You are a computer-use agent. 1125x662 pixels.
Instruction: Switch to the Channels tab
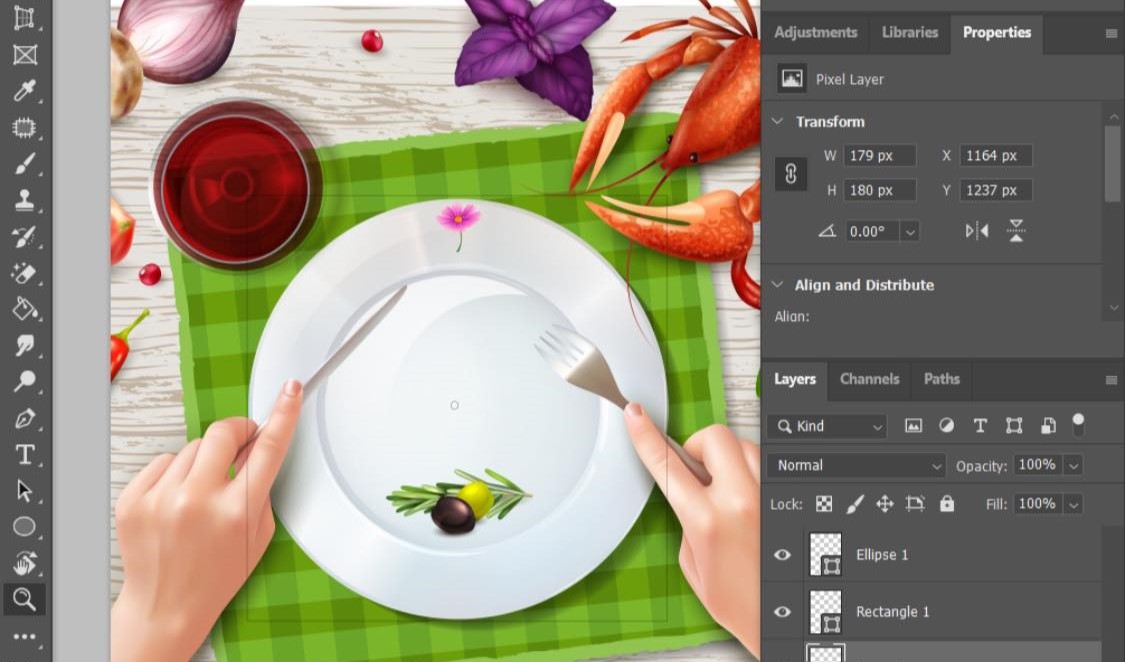point(869,379)
